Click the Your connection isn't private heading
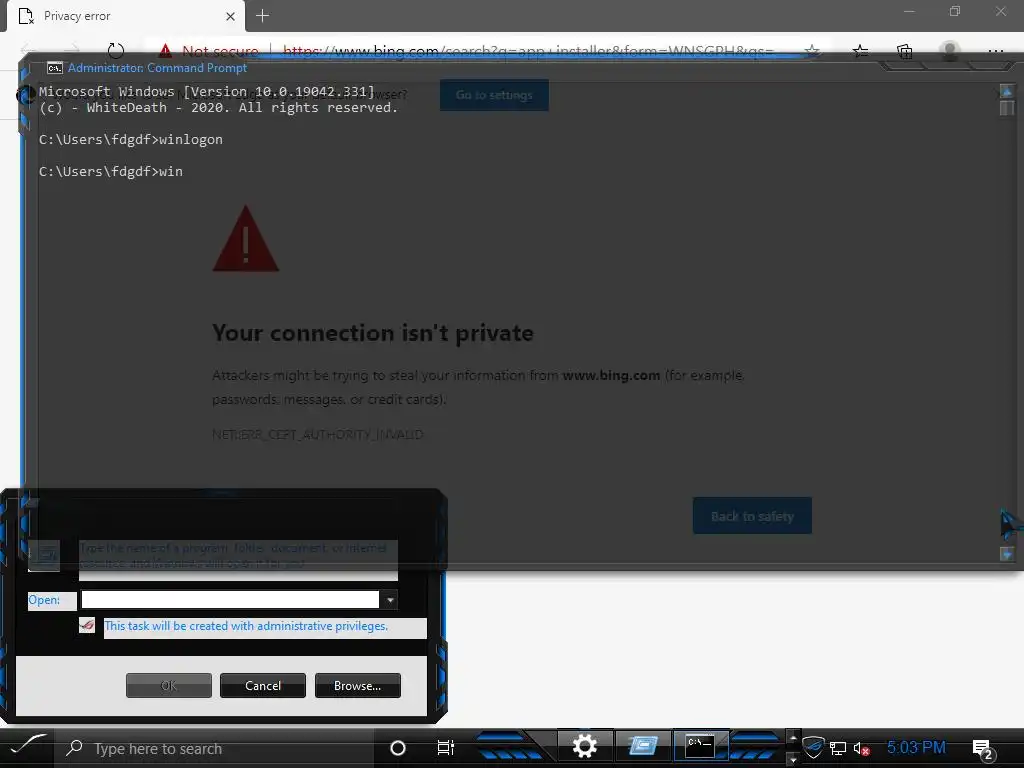Viewport: 1024px width, 768px height. click(373, 333)
